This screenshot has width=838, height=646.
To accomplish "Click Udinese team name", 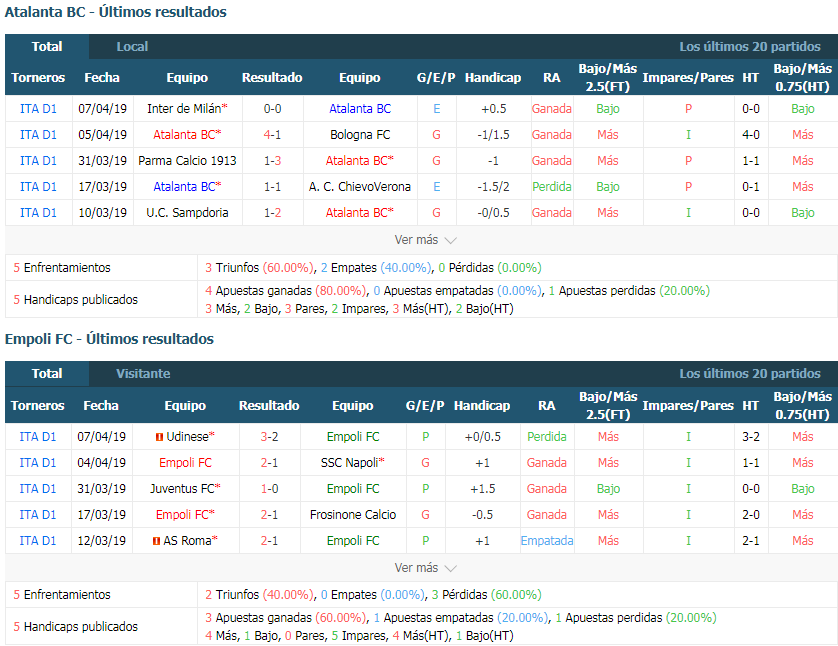I will [187, 437].
